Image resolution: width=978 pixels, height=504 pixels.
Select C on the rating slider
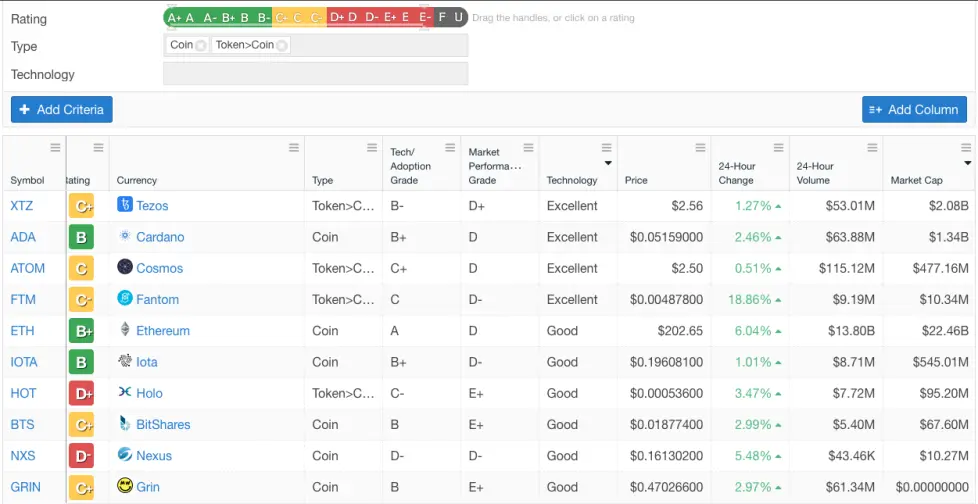tap(298, 17)
